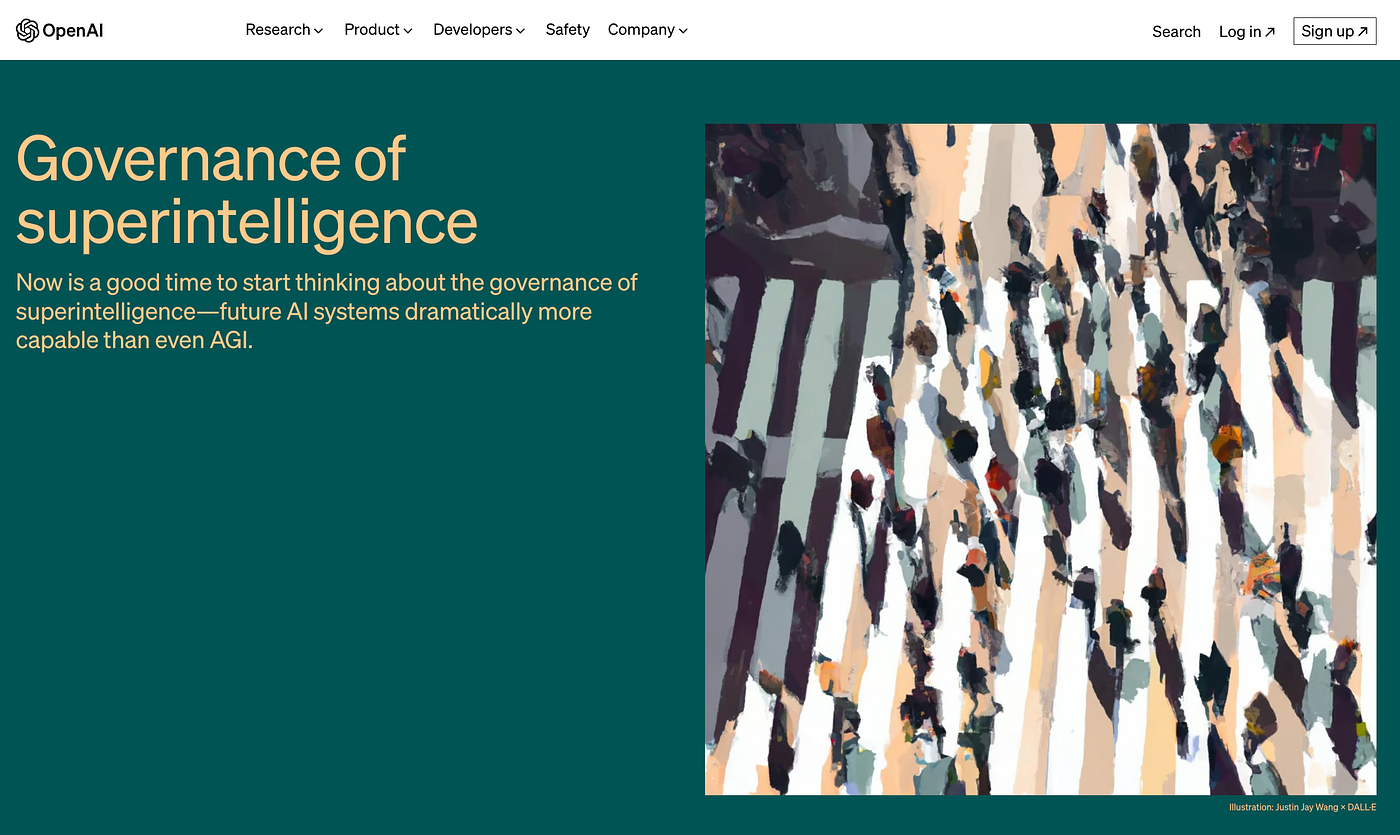Click the intro paragraph about superintelligence governance

click(x=327, y=311)
